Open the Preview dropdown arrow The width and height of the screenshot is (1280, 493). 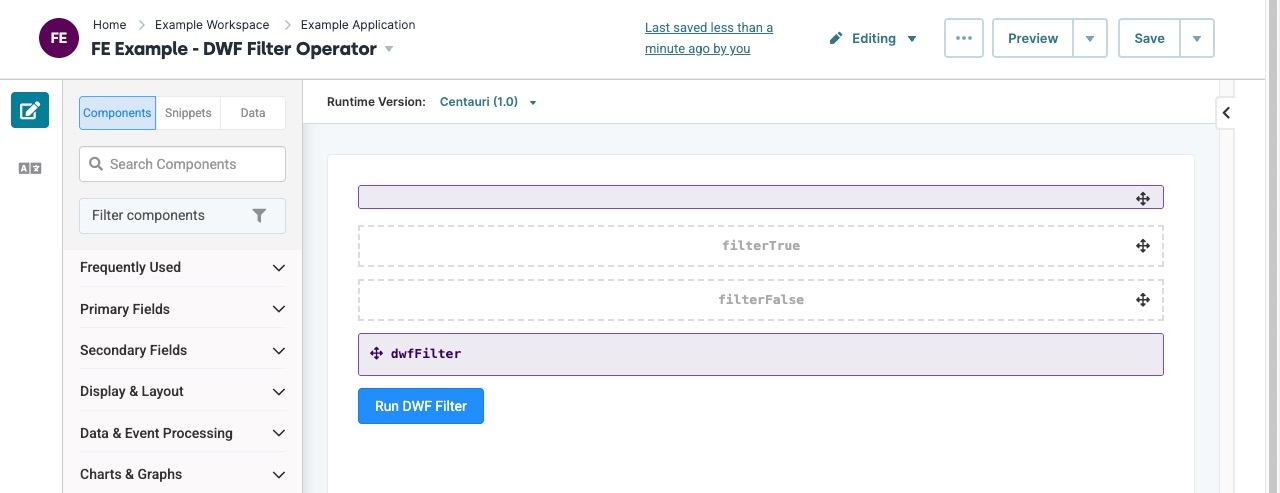click(1089, 38)
